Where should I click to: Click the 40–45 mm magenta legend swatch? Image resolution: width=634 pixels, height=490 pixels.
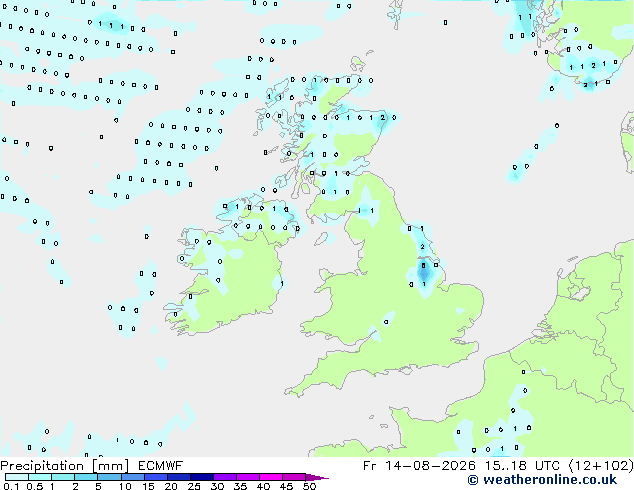click(271, 477)
